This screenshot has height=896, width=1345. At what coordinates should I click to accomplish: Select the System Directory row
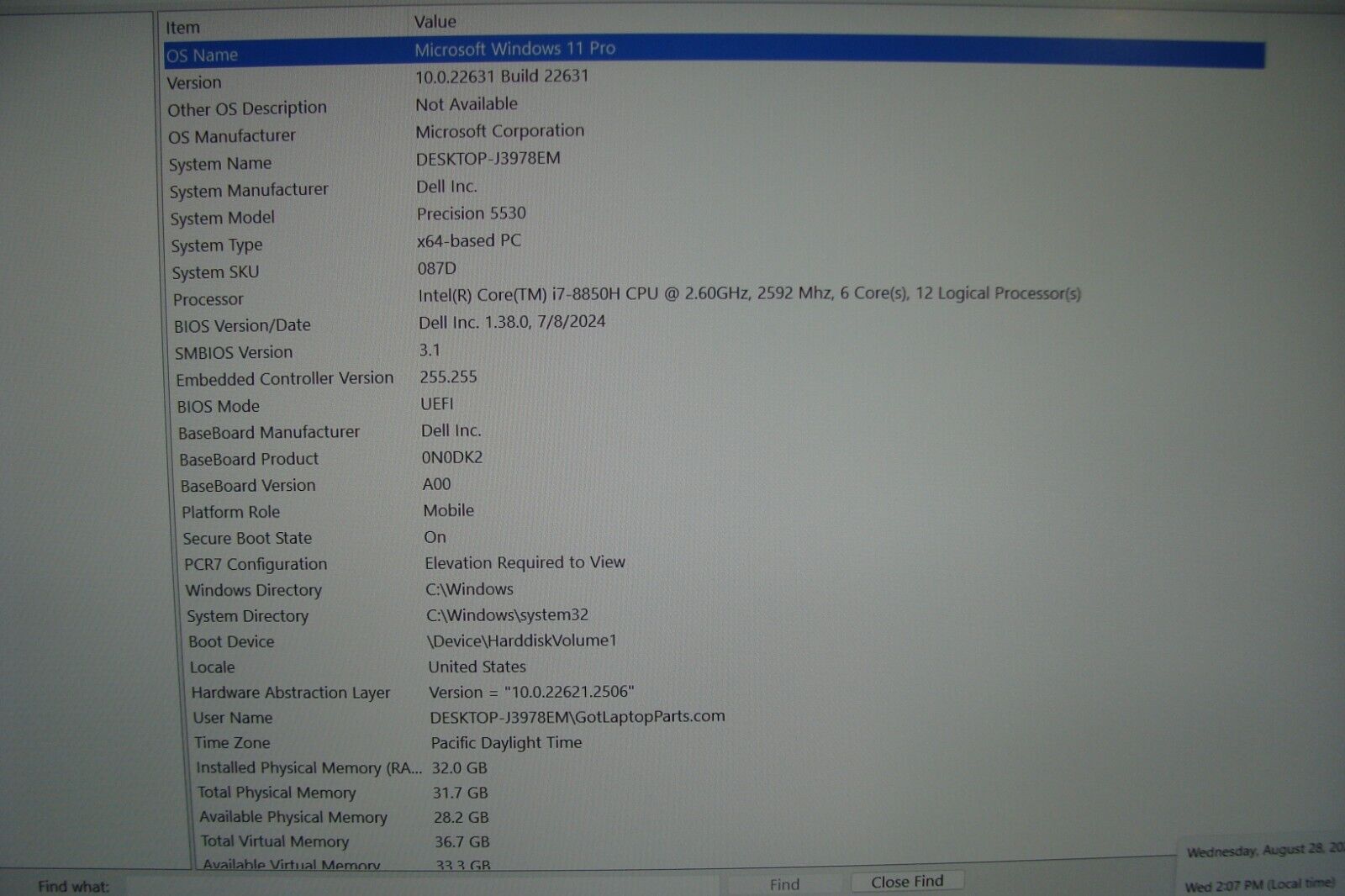[247, 616]
